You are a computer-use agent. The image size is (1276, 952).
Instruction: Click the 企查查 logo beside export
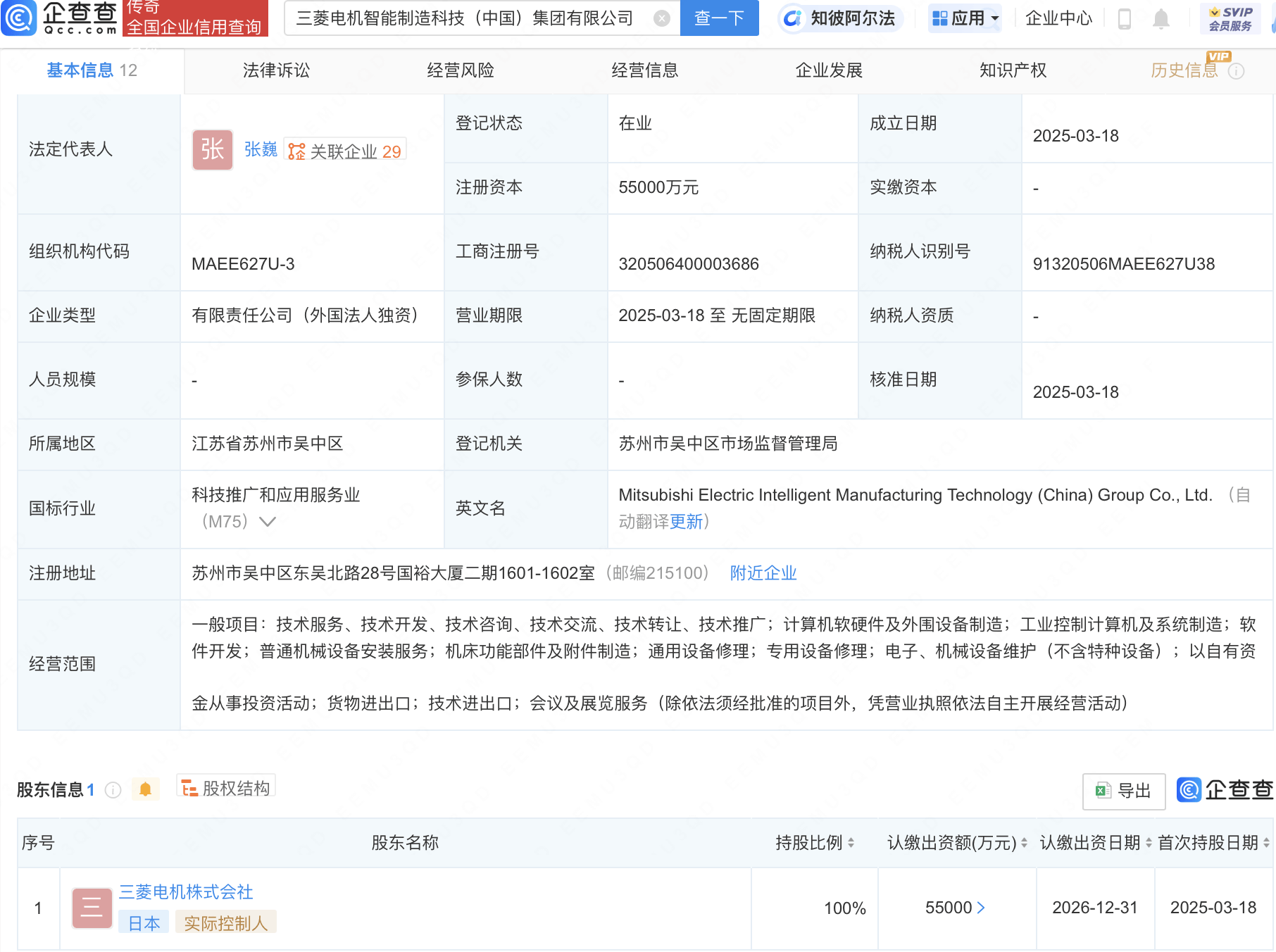[1225, 790]
